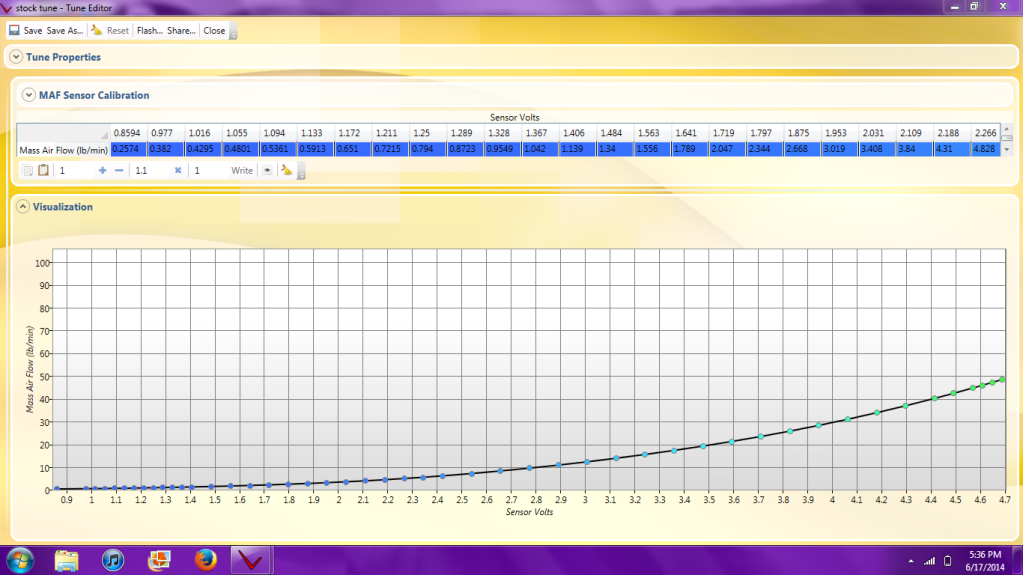Click the interpolate arrow icon beside Write
This screenshot has width=1023, height=575.
pyautogui.click(x=267, y=170)
